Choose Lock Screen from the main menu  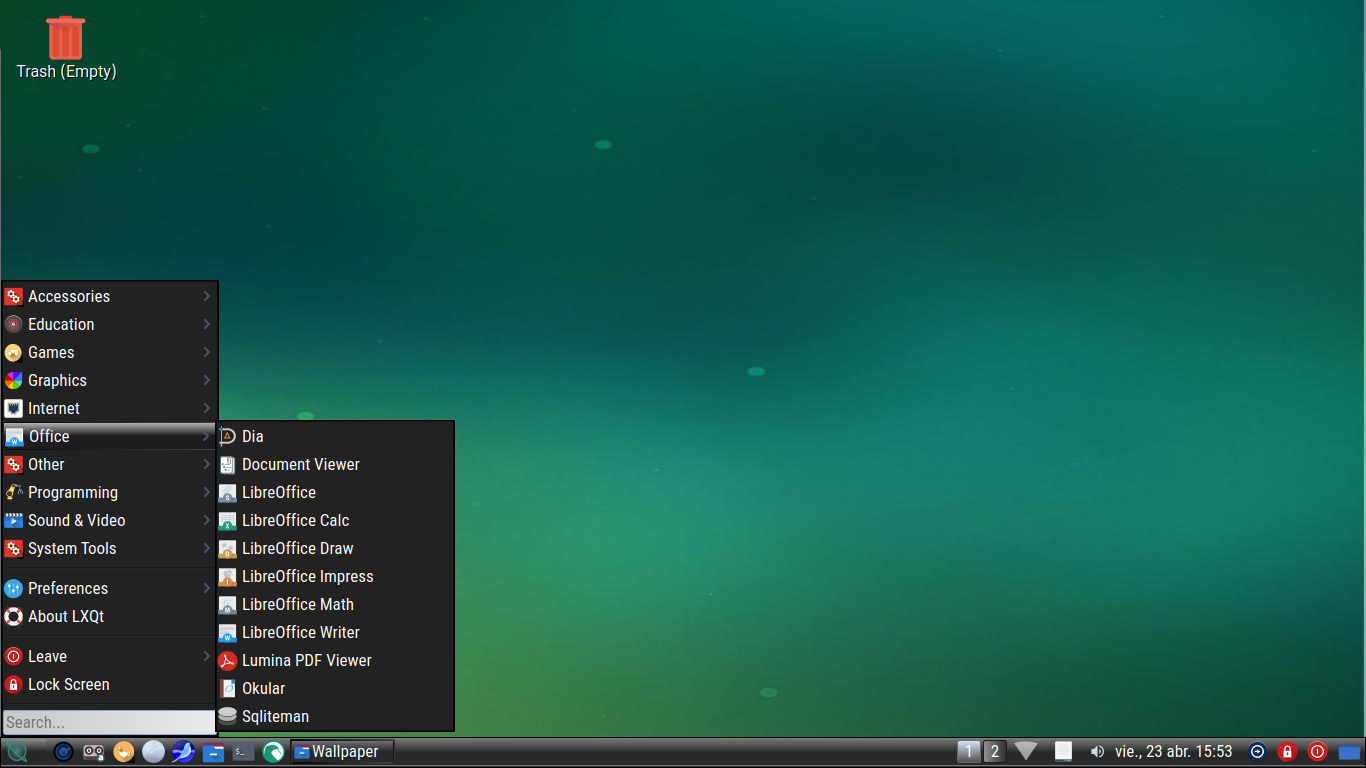pyautogui.click(x=109, y=684)
